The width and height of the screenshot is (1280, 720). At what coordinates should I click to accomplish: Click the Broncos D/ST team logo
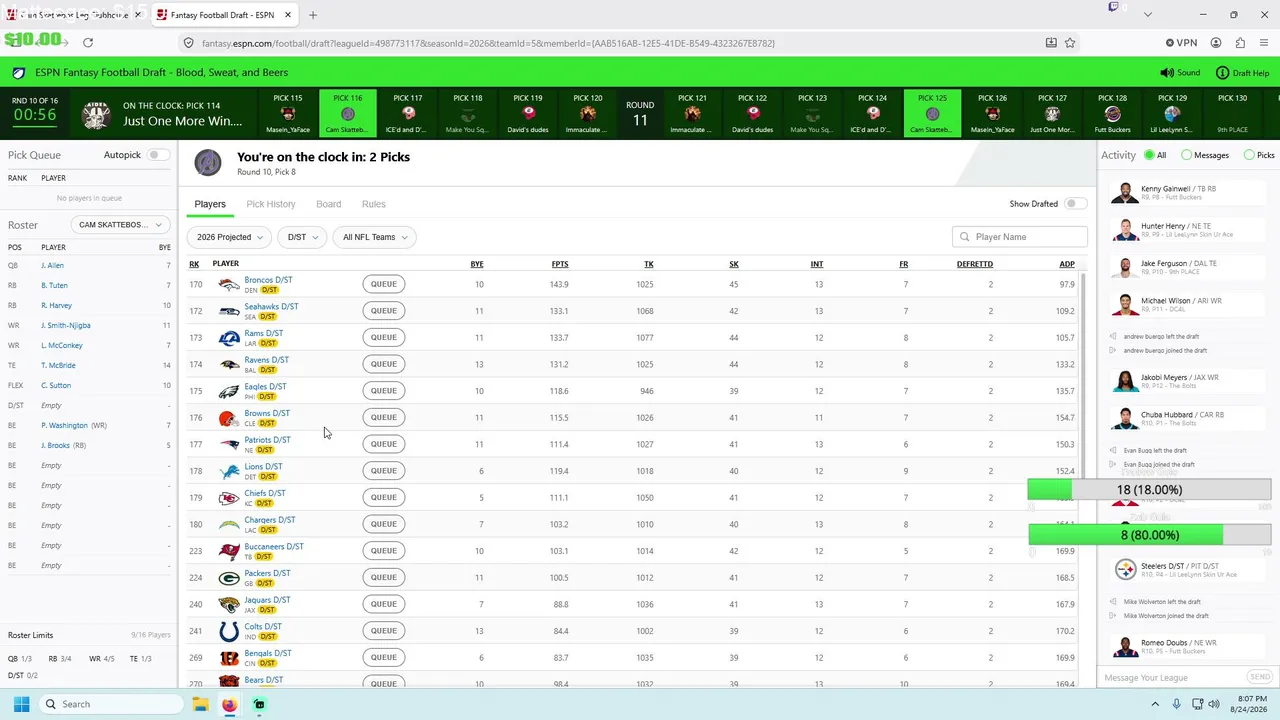(229, 284)
